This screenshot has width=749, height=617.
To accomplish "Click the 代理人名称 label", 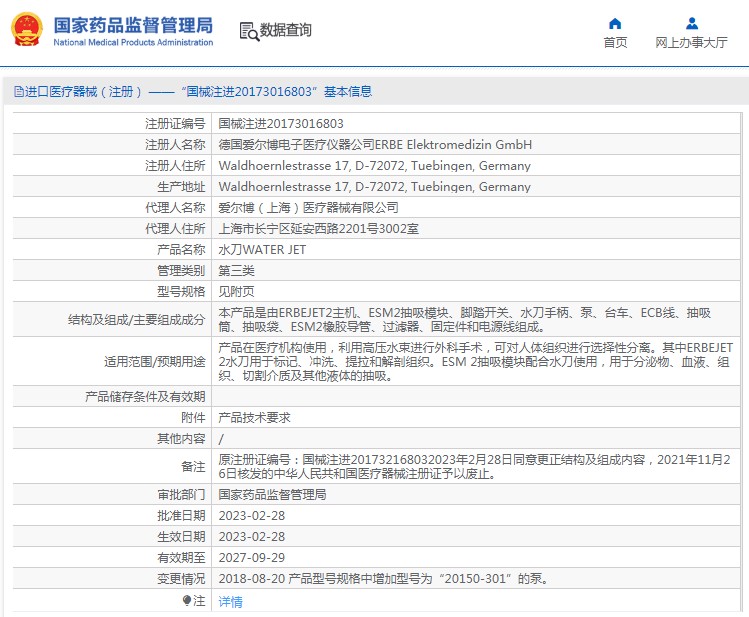I will coord(175,208).
